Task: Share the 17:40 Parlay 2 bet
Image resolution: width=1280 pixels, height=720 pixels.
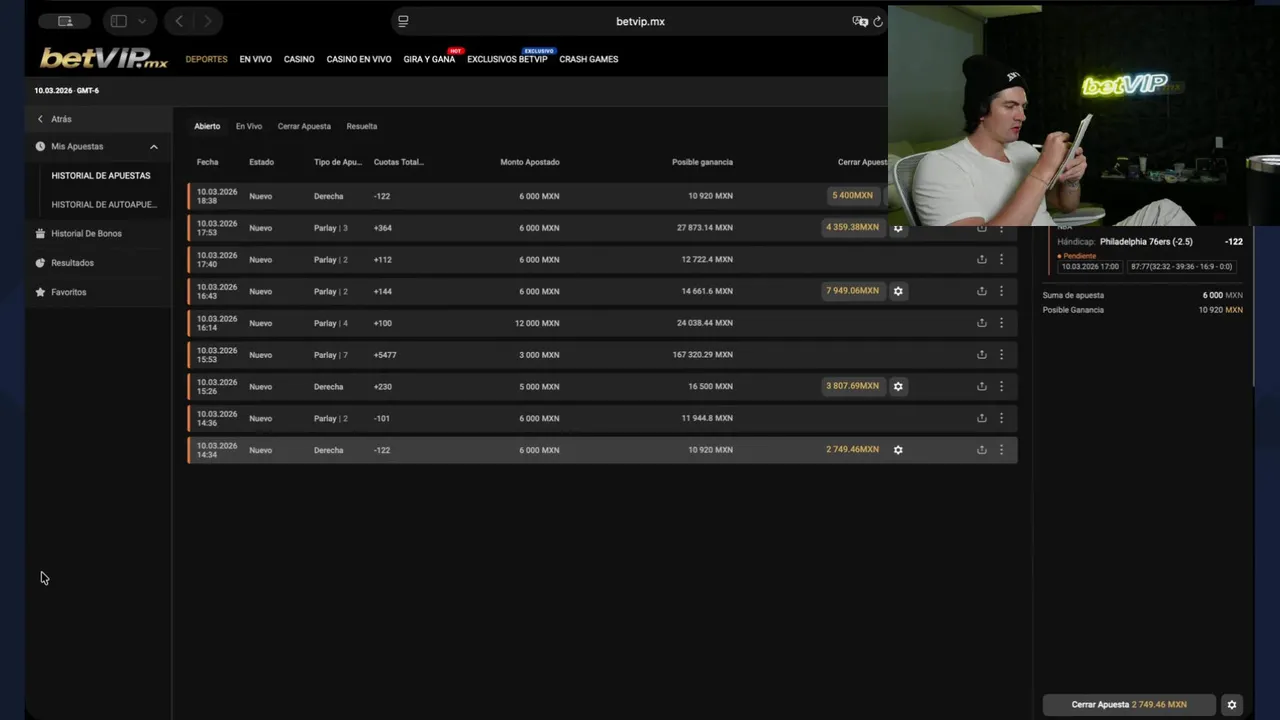Action: tap(981, 259)
